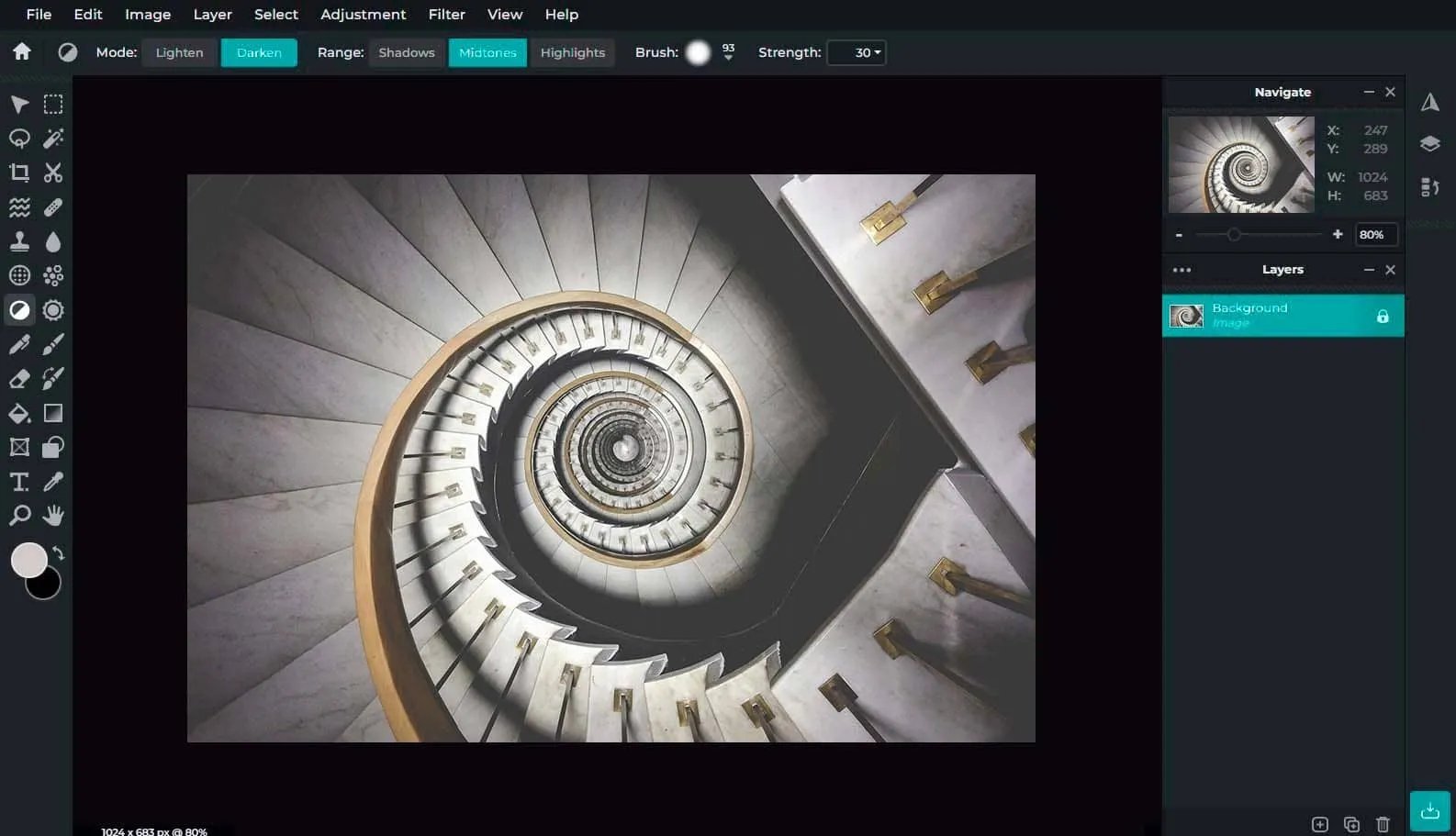
Task: Activate the Hand pan tool
Action: click(53, 516)
